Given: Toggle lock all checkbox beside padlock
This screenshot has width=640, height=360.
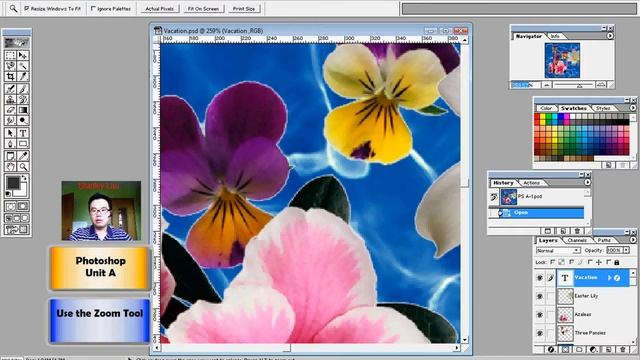Looking at the screenshot, I should tap(609, 262).
